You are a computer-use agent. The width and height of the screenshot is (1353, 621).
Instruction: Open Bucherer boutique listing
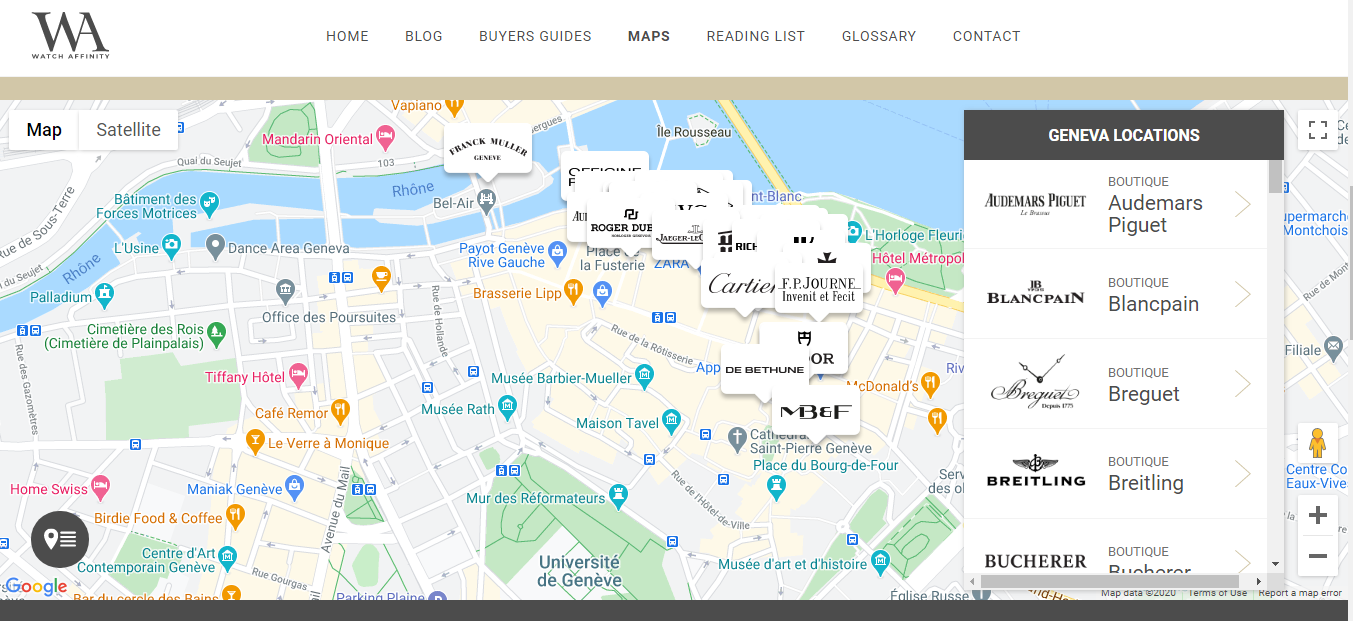click(x=1115, y=546)
